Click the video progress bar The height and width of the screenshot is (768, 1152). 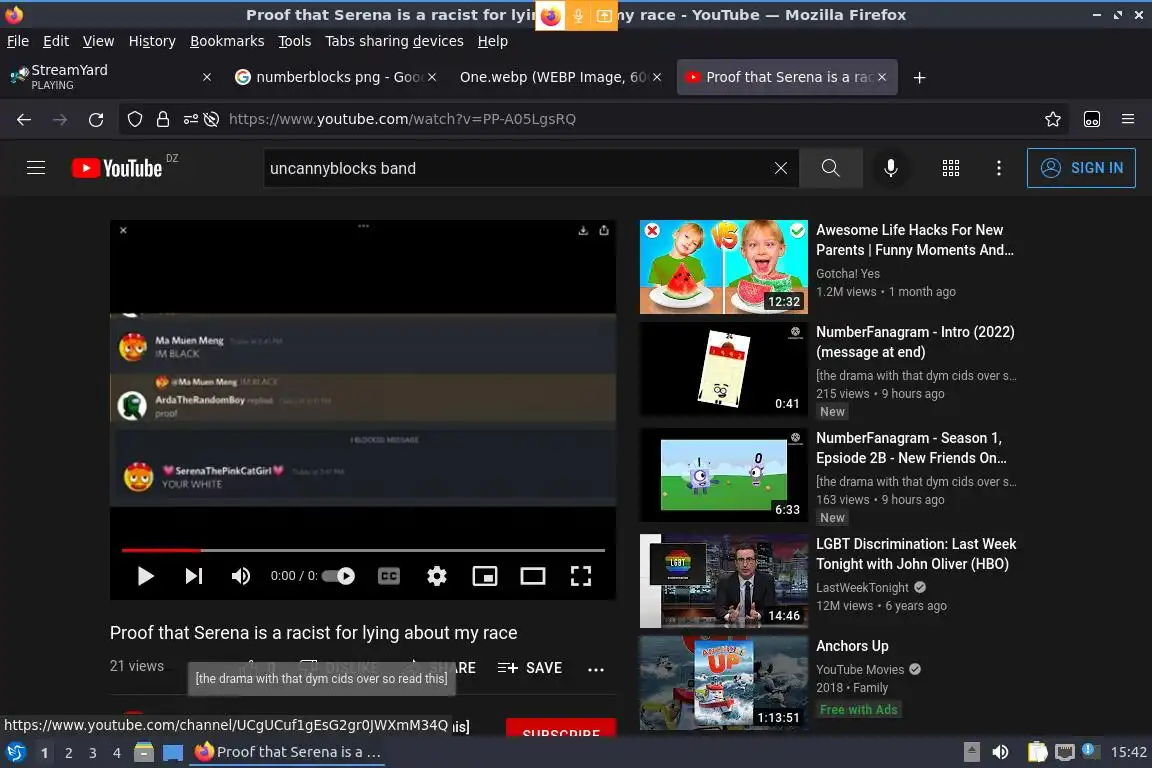point(363,550)
